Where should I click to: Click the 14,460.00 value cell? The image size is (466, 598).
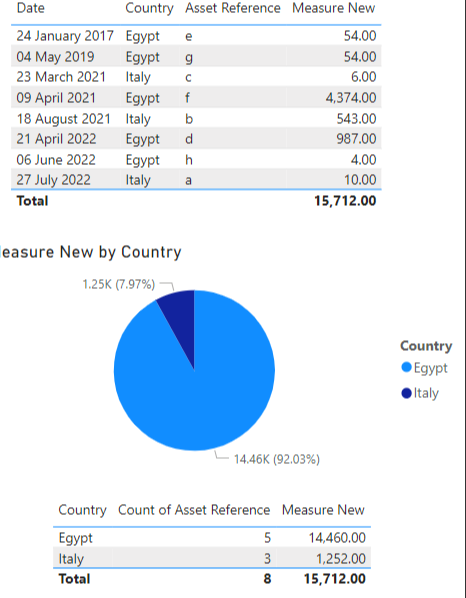(x=337, y=538)
